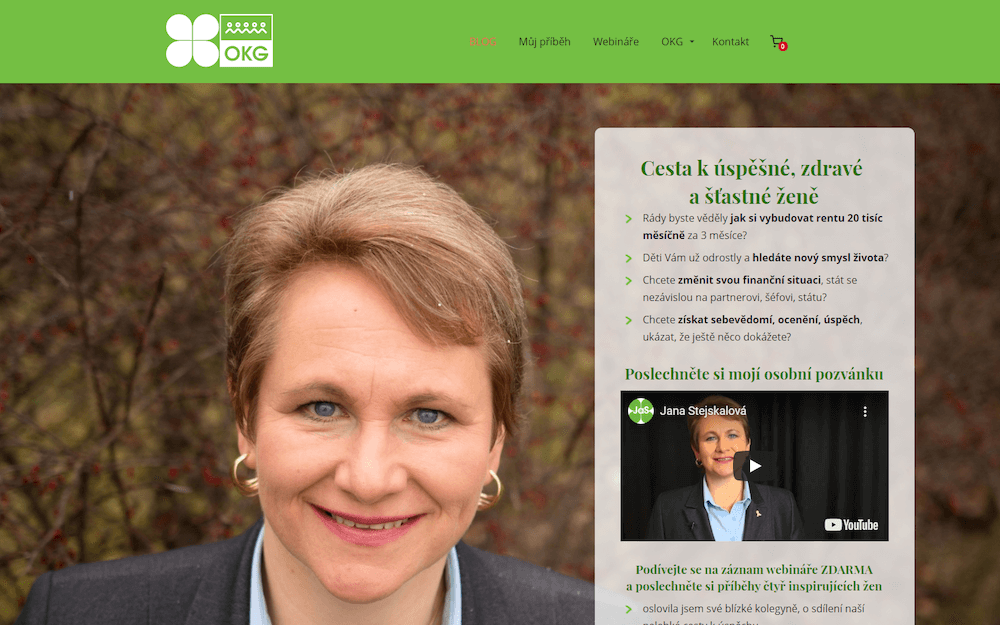Open the video's three-dot options menu
The height and width of the screenshot is (625, 1000).
click(865, 411)
